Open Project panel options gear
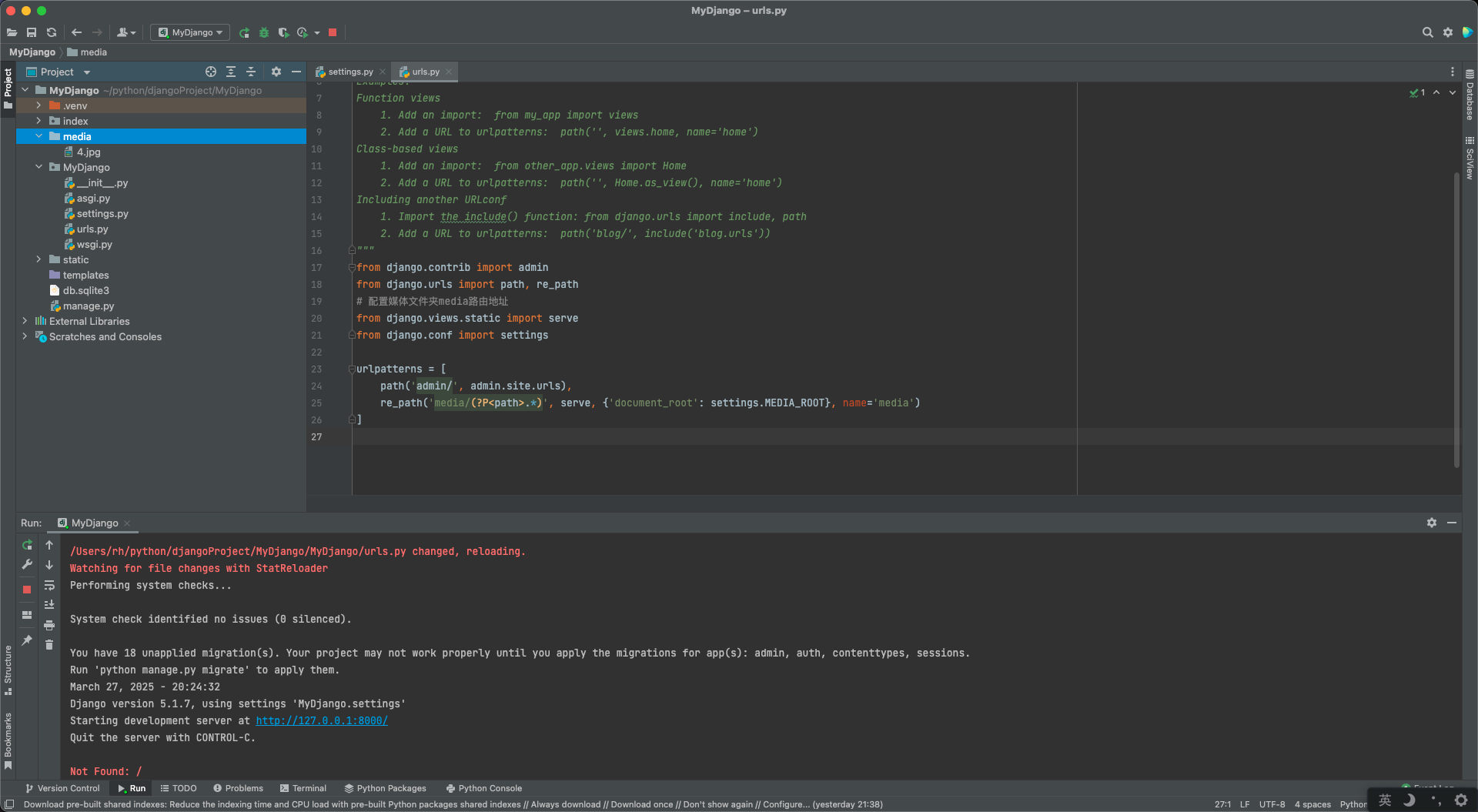This screenshot has width=1478, height=812. [x=276, y=72]
